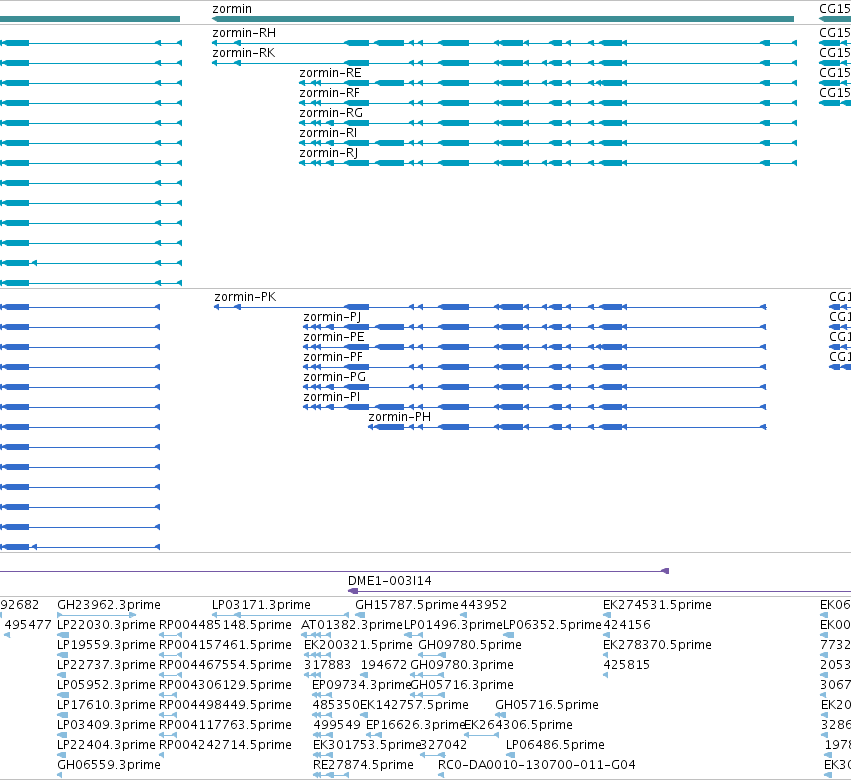Click the EP09734.3prime EST label
Screen dimensions: 851x780
(361, 685)
